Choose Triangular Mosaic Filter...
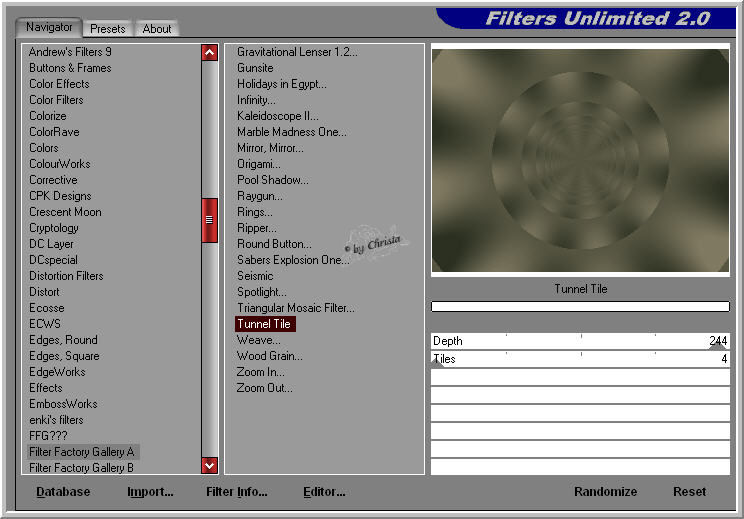 (x=296, y=308)
